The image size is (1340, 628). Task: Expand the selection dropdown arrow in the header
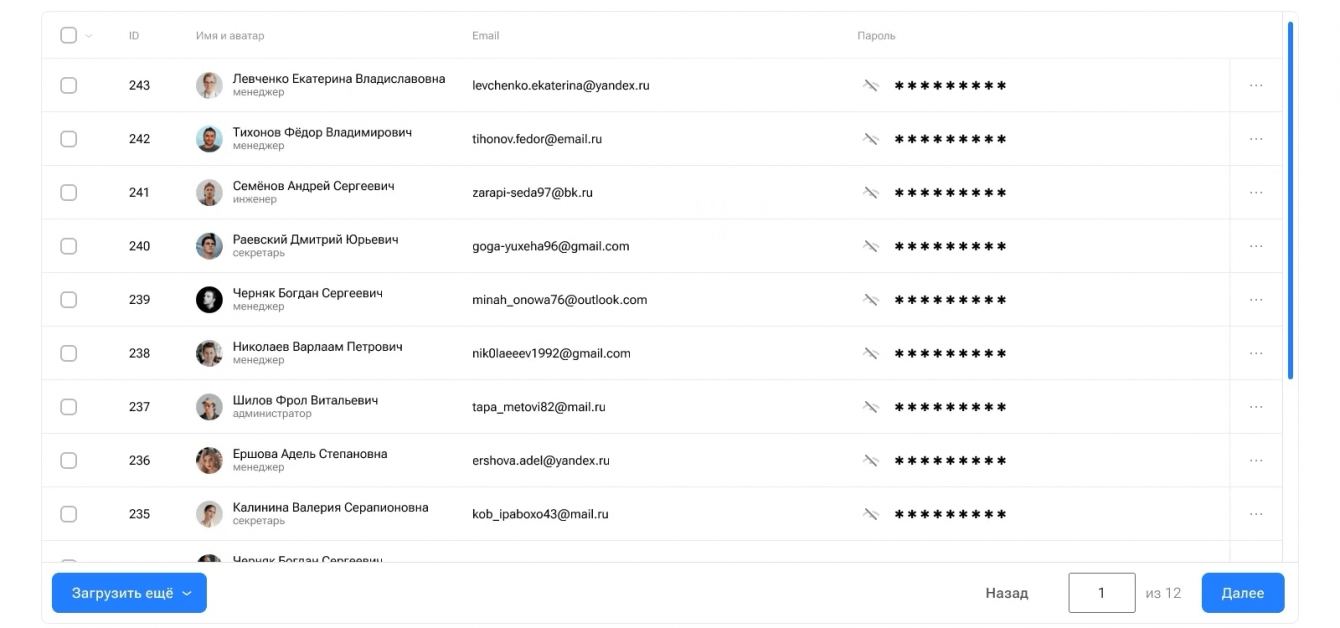(89, 36)
